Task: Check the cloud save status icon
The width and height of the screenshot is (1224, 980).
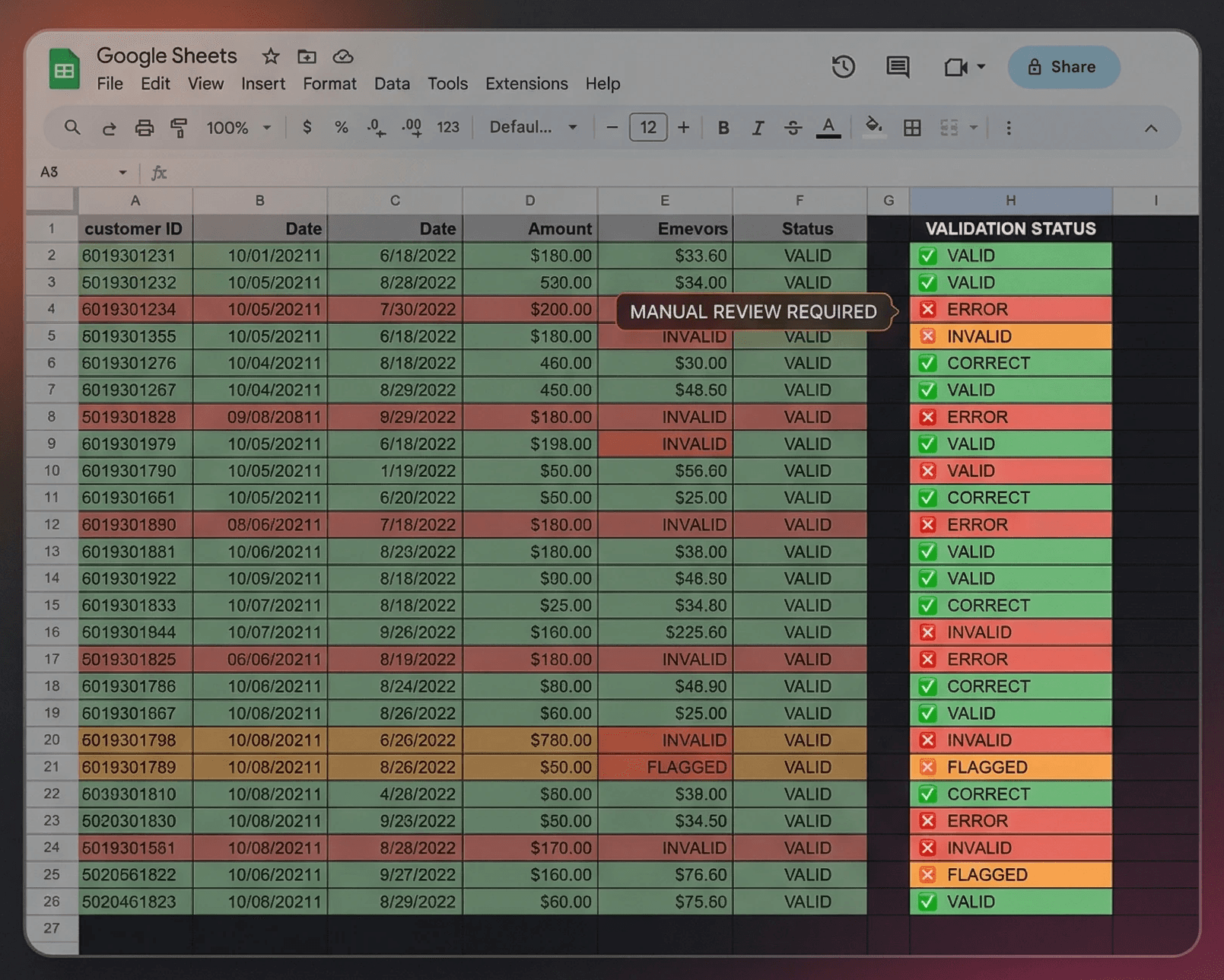Action: click(x=343, y=56)
